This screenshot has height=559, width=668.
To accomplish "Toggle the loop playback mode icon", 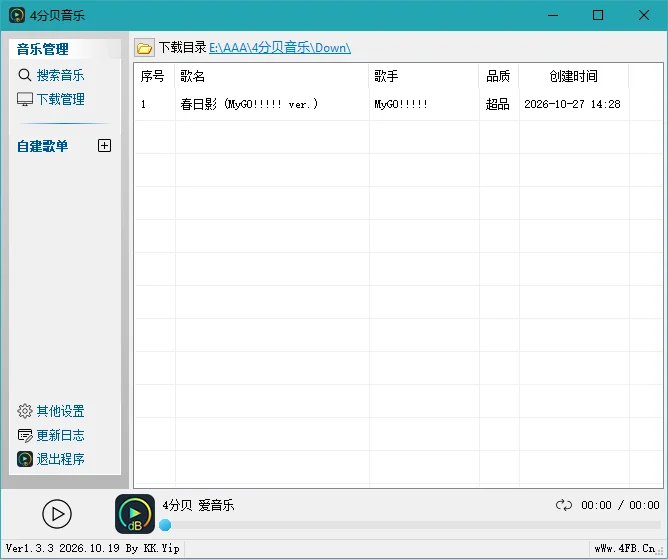I will coord(564,505).
